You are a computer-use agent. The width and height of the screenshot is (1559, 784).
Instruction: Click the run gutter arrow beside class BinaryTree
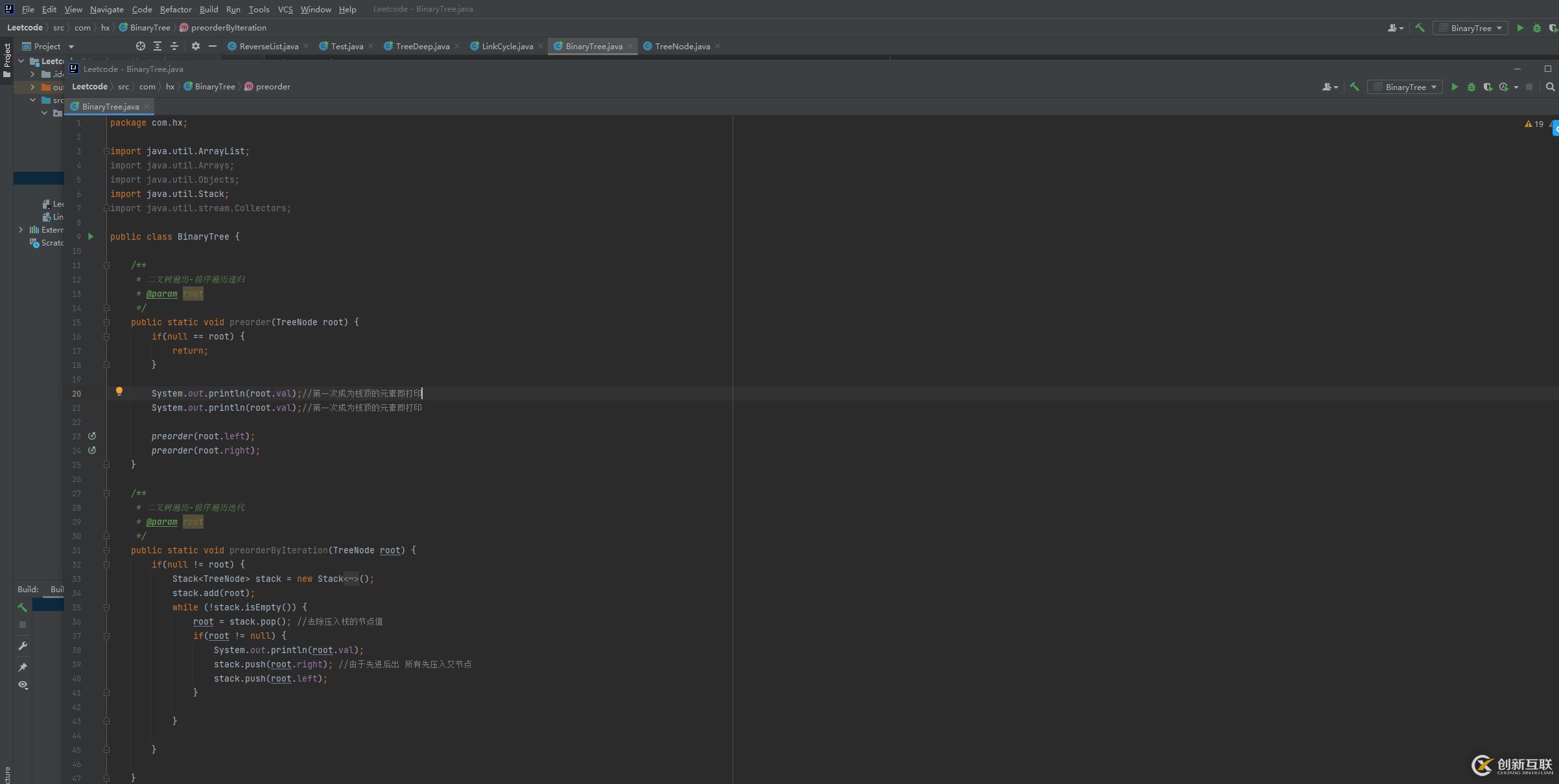(x=91, y=236)
